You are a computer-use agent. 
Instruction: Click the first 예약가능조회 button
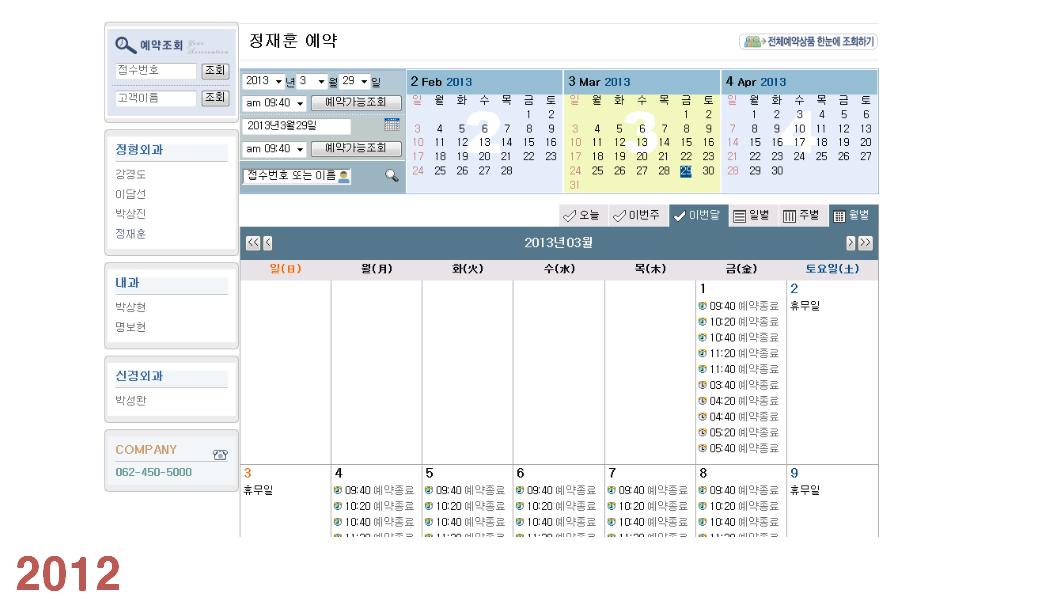[x=356, y=103]
